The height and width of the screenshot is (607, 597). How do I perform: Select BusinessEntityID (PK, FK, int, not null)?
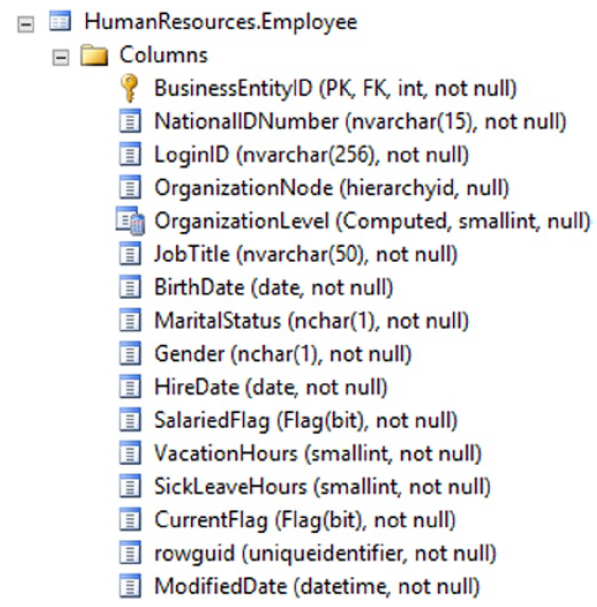336,89
